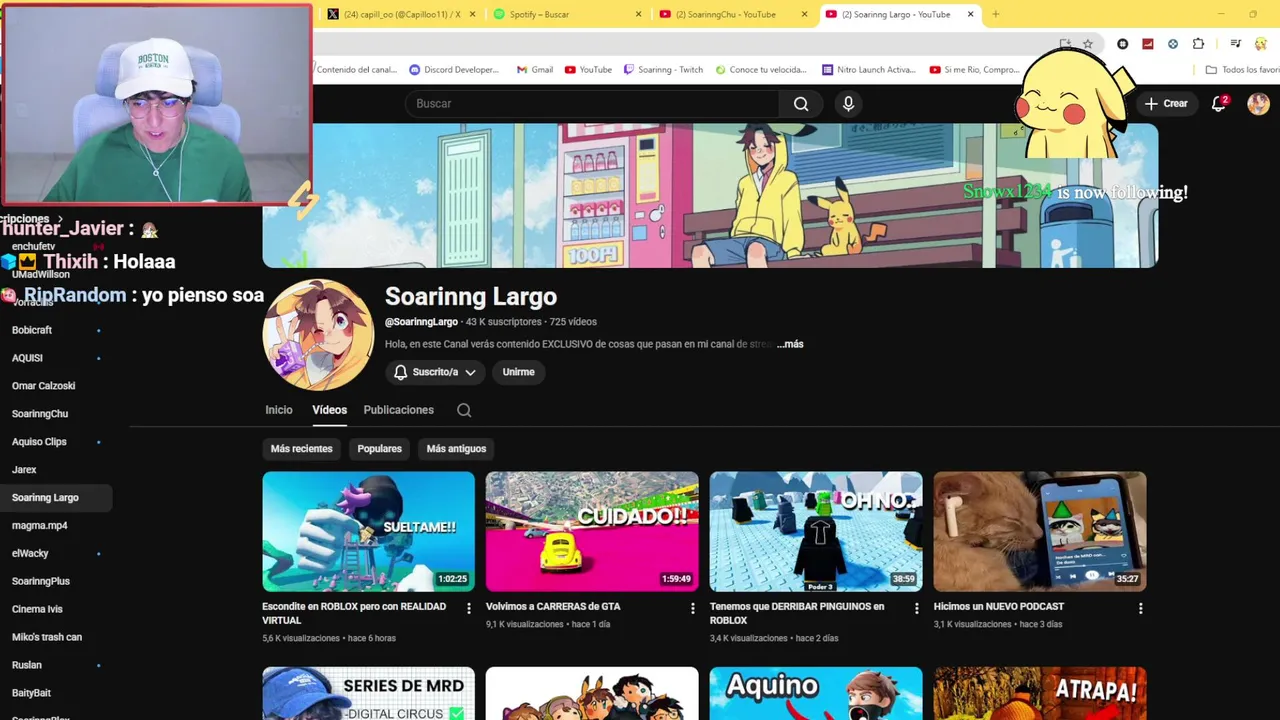Select the channel Vídeos tab
This screenshot has height=720, width=1280.
click(x=329, y=410)
